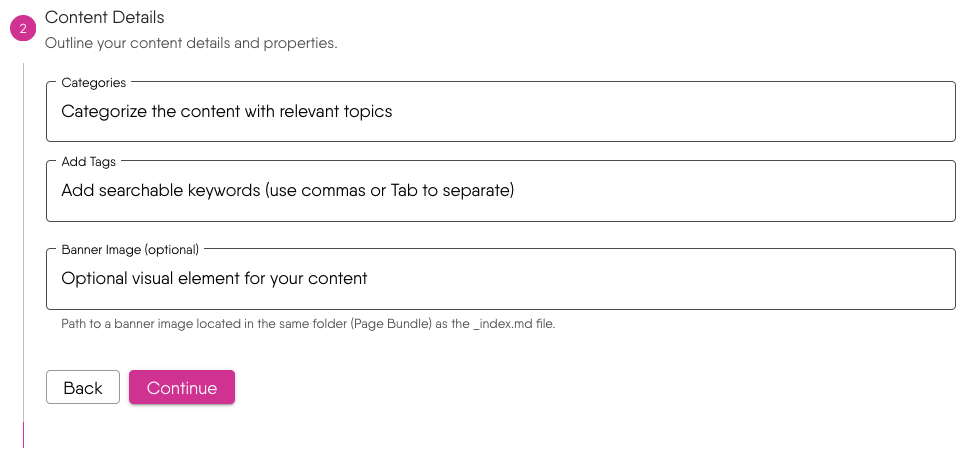The image size is (971, 454).
Task: Click the 'Add searchable keywords' placeholder text
Action: (287, 190)
